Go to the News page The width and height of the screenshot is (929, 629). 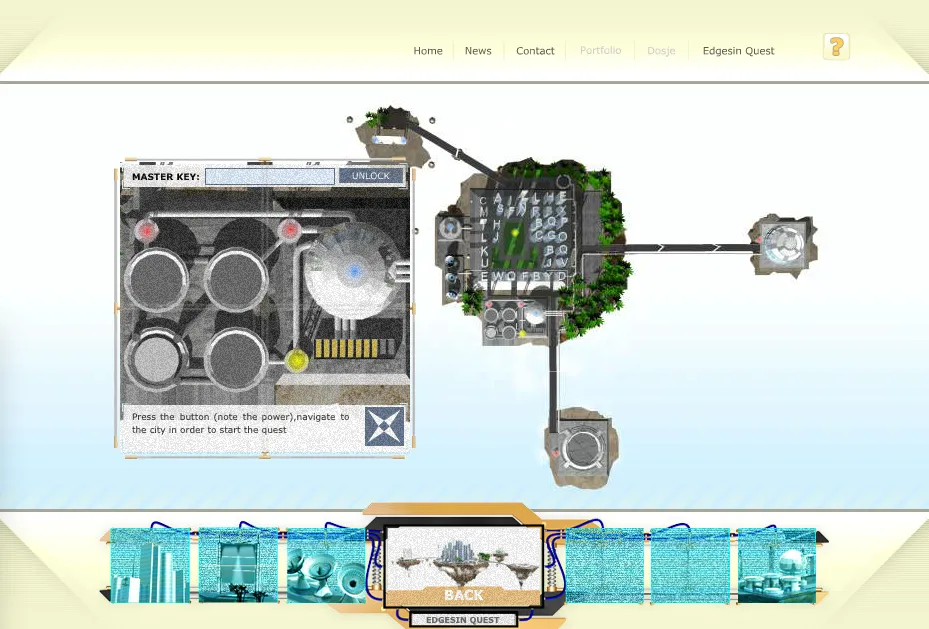(x=478, y=51)
